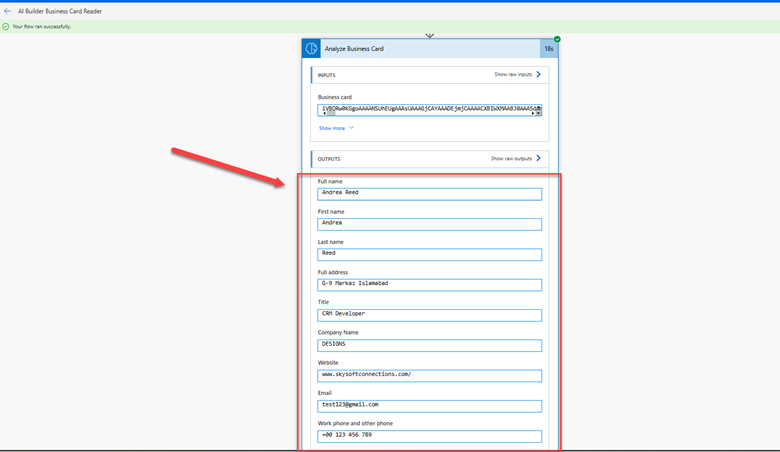The height and width of the screenshot is (452, 780).
Task: Click the 'Email' label
Action: pyautogui.click(x=324, y=393)
